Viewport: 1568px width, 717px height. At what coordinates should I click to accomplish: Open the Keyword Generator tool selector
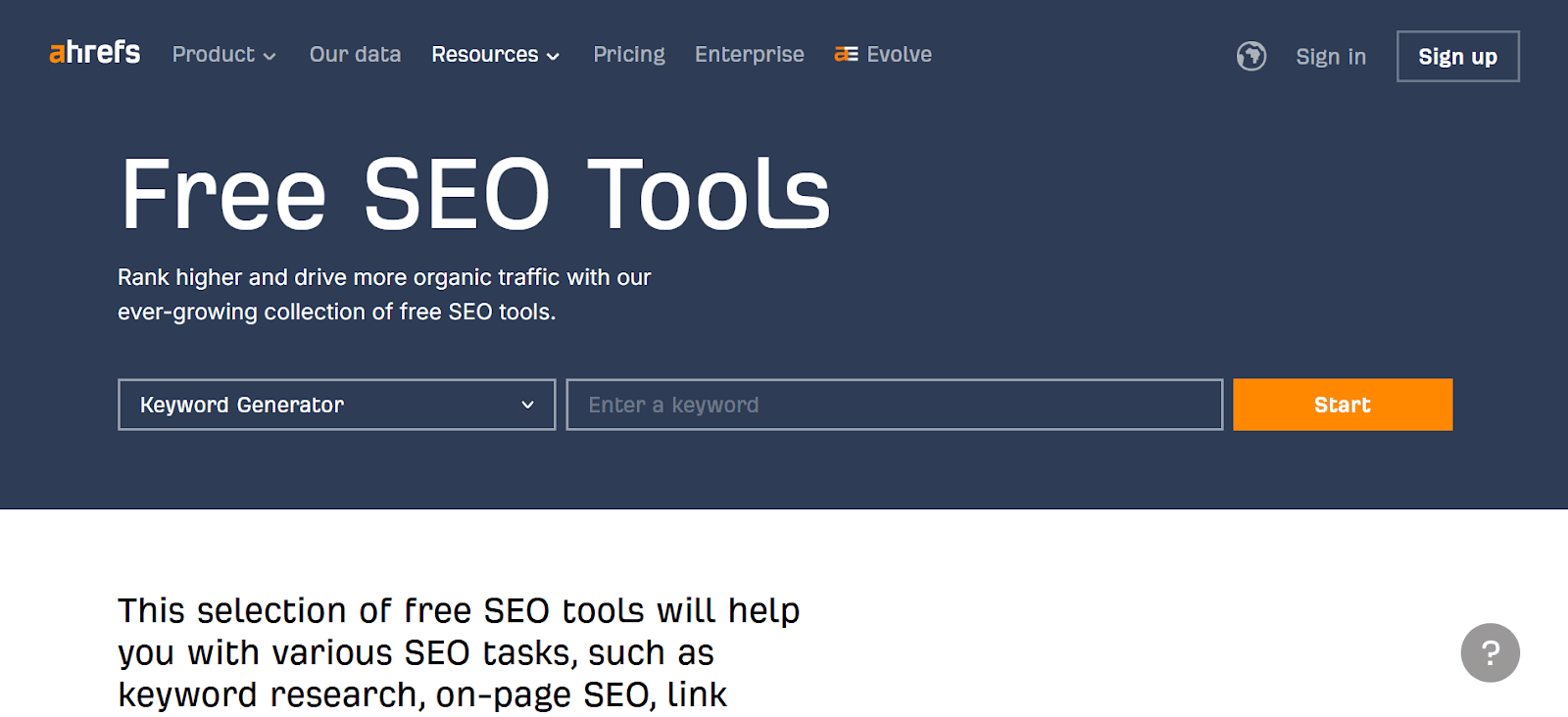336,404
